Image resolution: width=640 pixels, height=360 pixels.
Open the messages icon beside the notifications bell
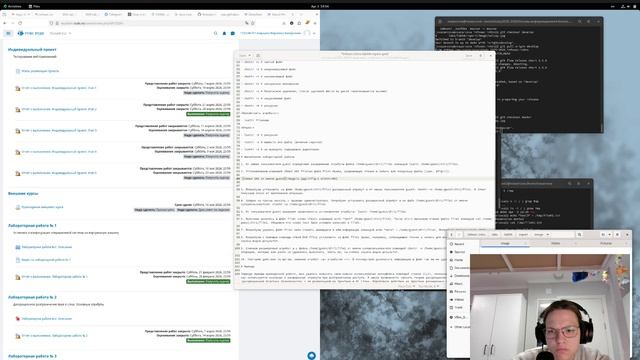pos(233,33)
